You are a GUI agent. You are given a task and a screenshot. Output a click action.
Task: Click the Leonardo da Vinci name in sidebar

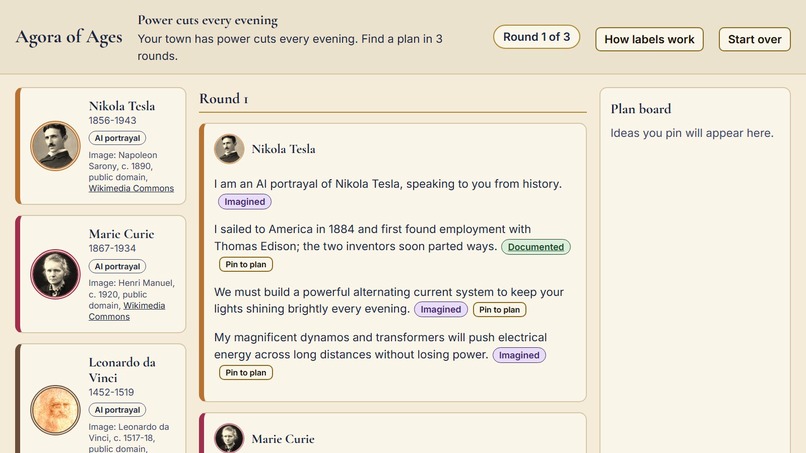tap(122, 370)
